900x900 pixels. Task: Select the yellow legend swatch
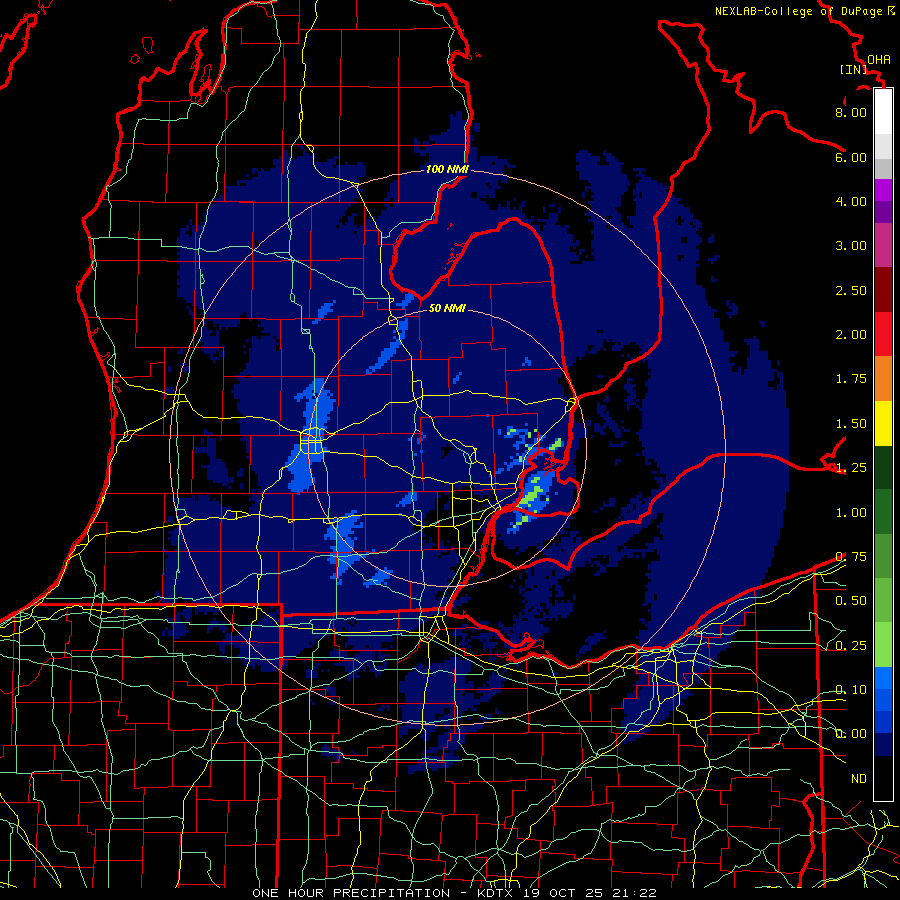(x=883, y=423)
